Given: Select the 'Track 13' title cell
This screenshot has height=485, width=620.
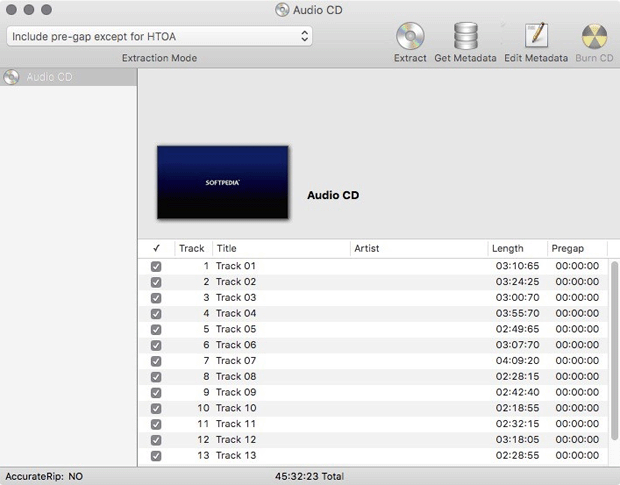Looking at the screenshot, I should 236,456.
